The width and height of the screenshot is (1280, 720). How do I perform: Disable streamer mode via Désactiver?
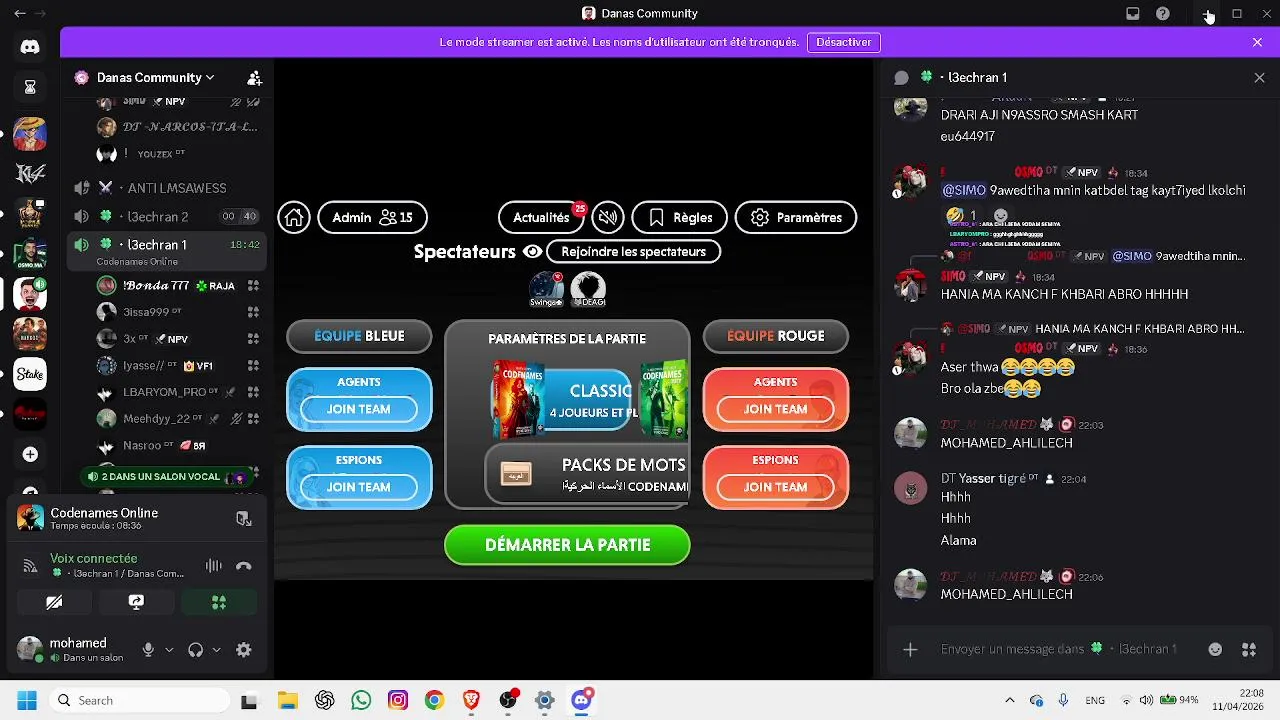(844, 42)
